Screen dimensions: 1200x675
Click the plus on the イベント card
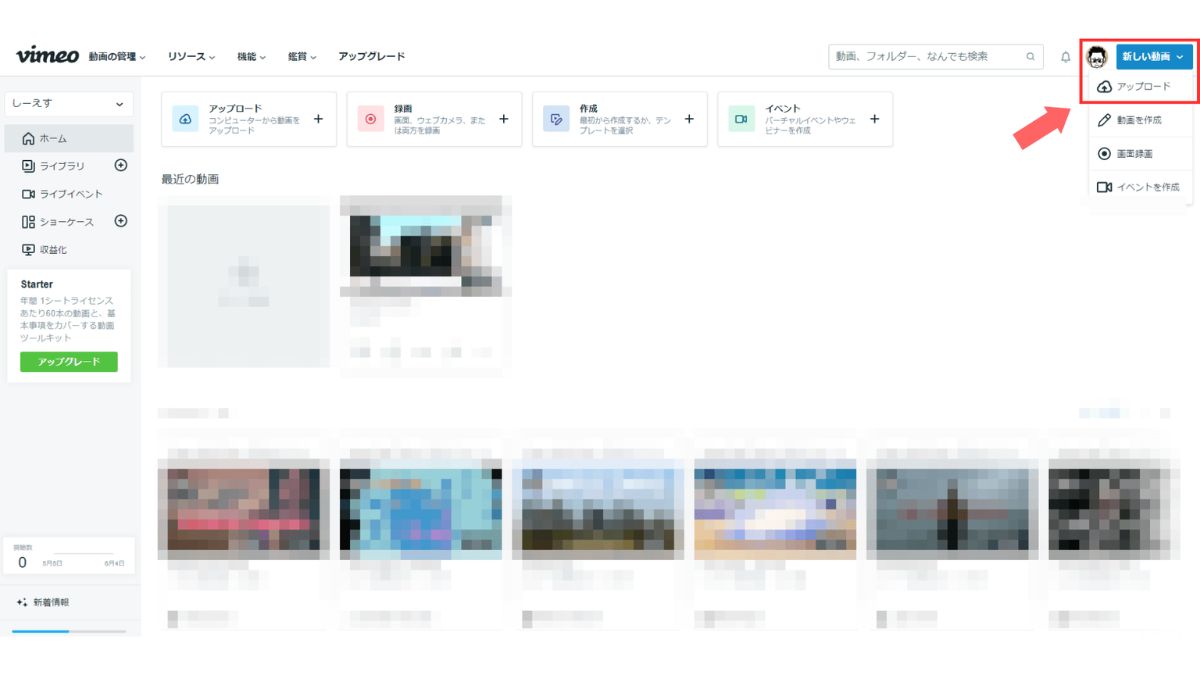tap(874, 119)
